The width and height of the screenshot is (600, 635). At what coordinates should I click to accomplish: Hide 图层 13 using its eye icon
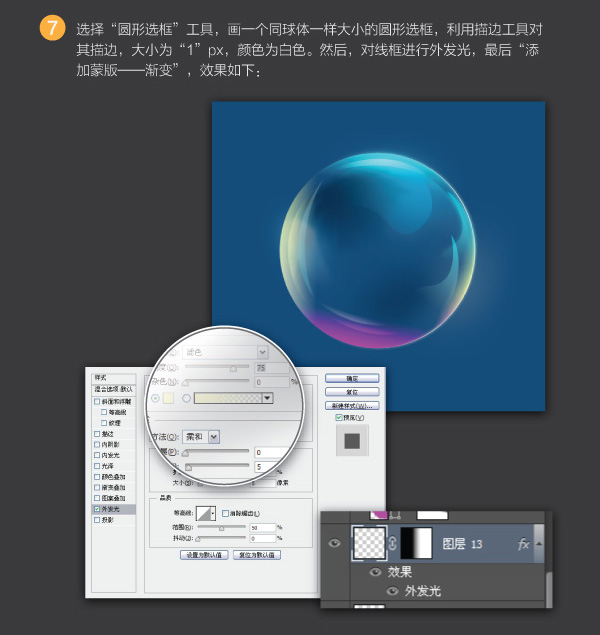335,544
